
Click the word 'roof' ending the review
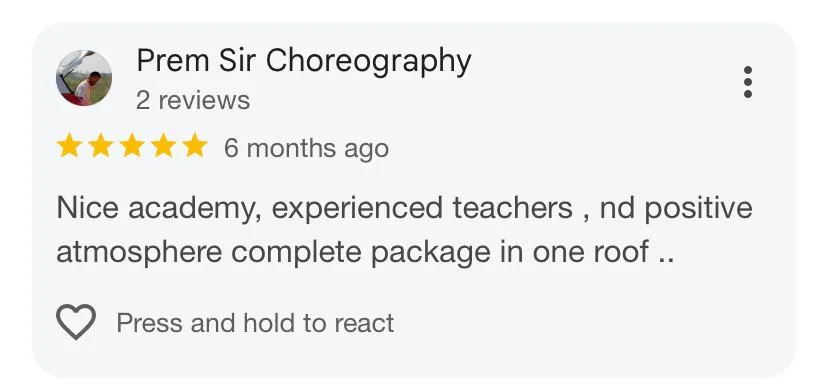coord(621,252)
